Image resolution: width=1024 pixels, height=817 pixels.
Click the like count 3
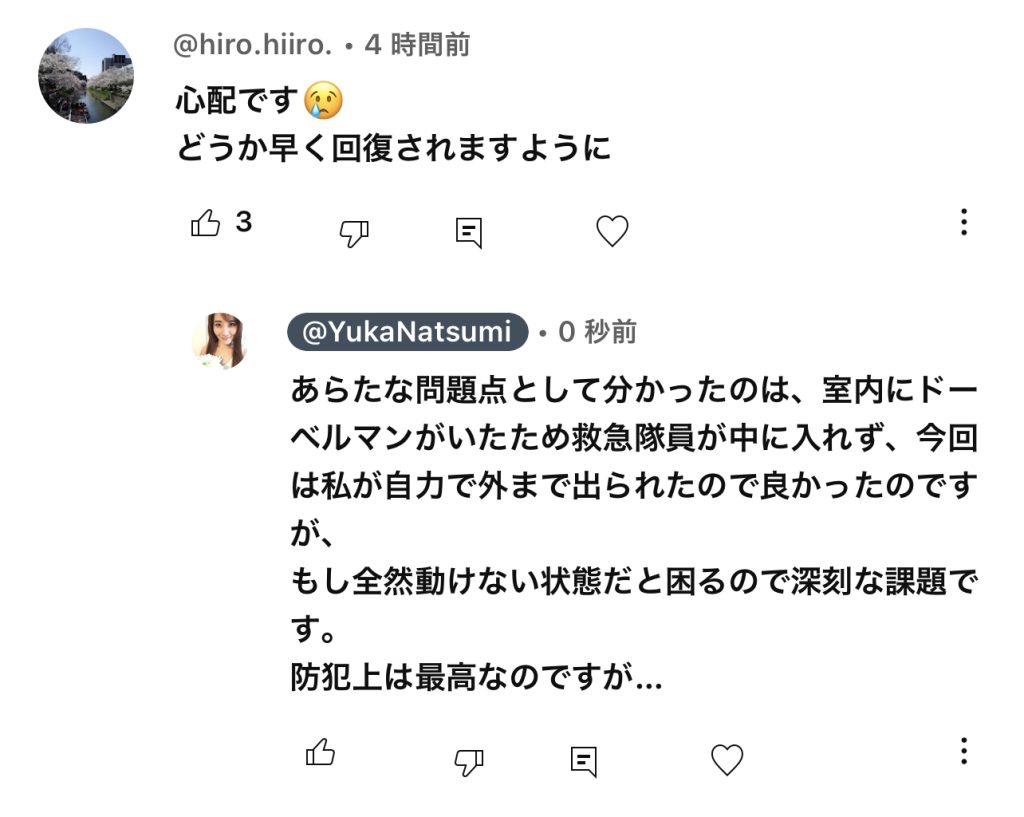[243, 222]
